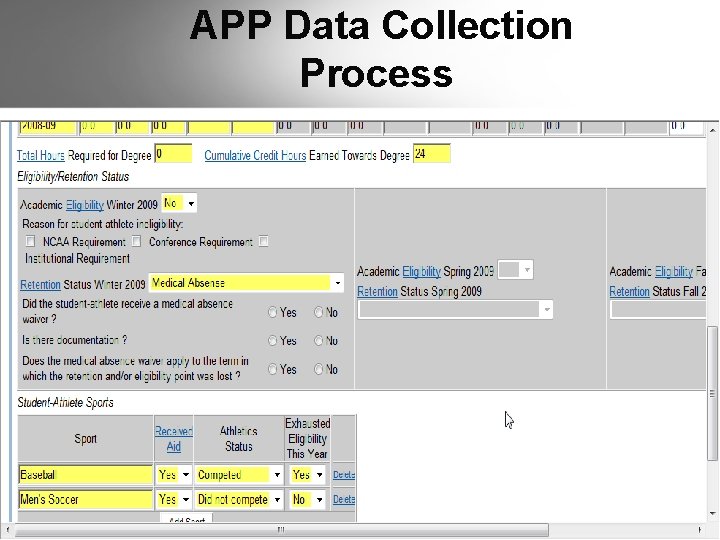Click 'Reason for student athlete ineligibility' text
720x540 pixels.
102,224
